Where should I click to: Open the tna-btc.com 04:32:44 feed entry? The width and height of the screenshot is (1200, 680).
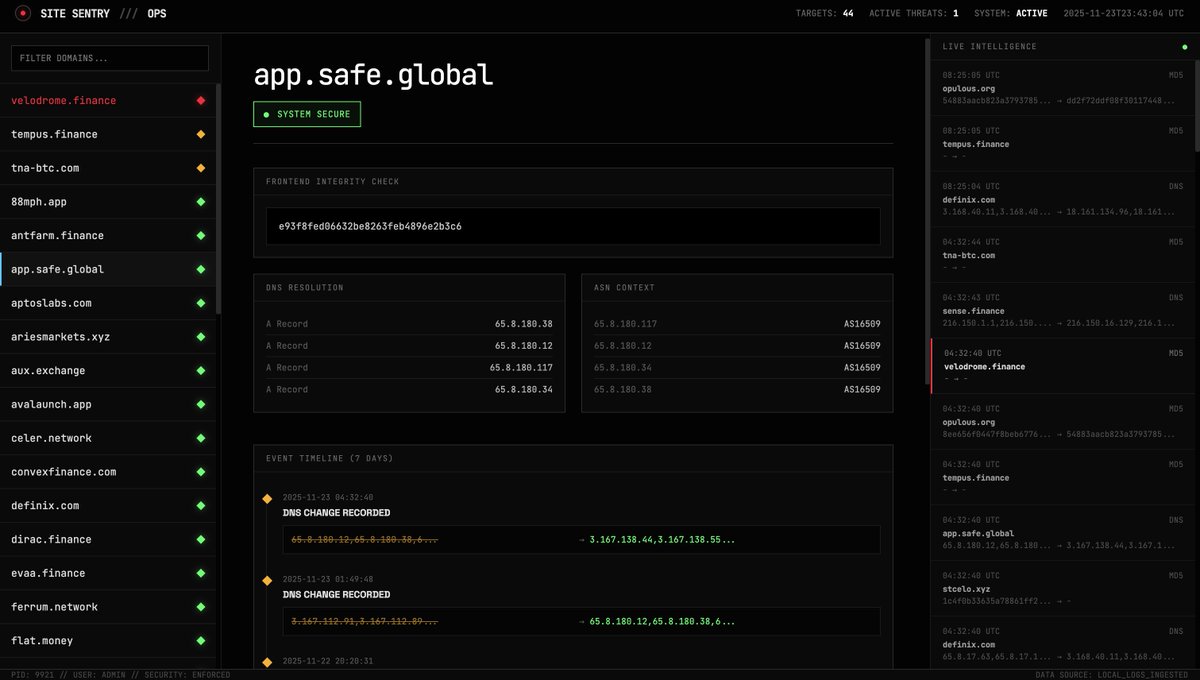[x=1062, y=255]
